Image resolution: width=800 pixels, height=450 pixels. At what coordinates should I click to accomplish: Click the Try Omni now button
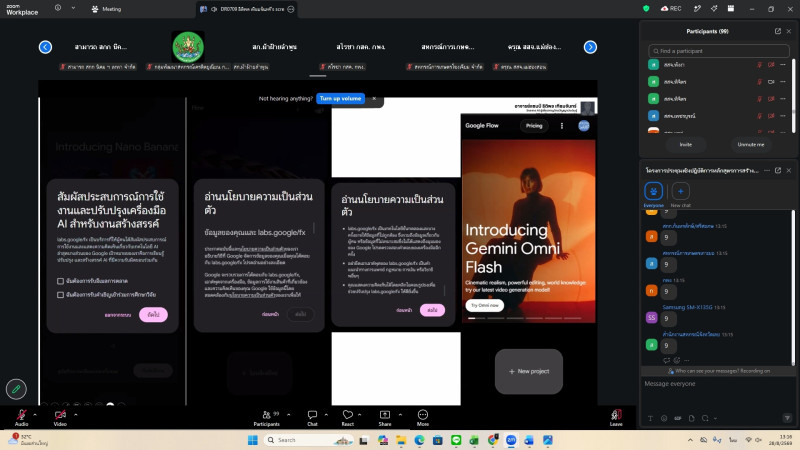485,305
